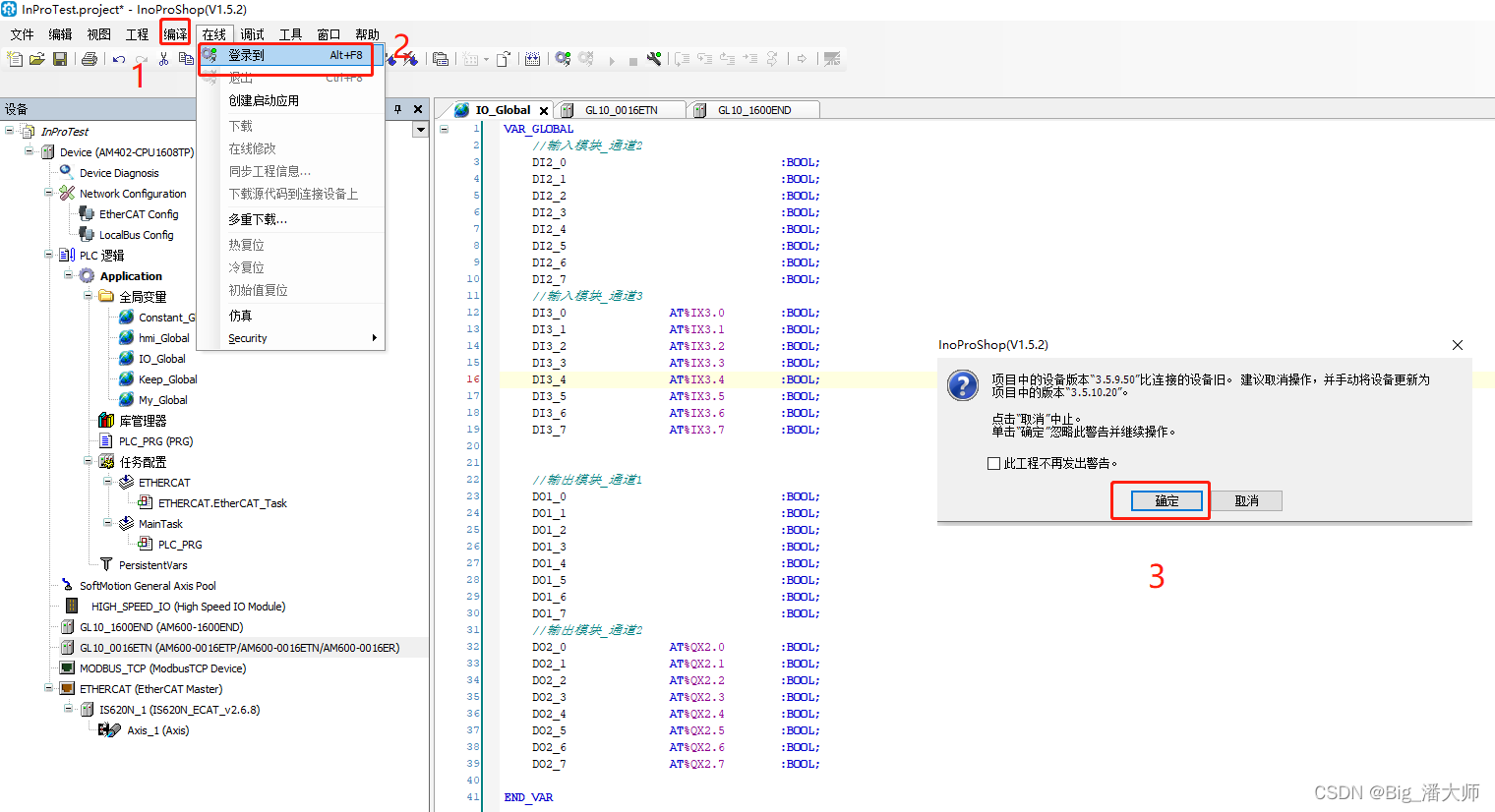Select the LocalBus Config tree item
Screen dimensions: 1495x812
click(136, 234)
